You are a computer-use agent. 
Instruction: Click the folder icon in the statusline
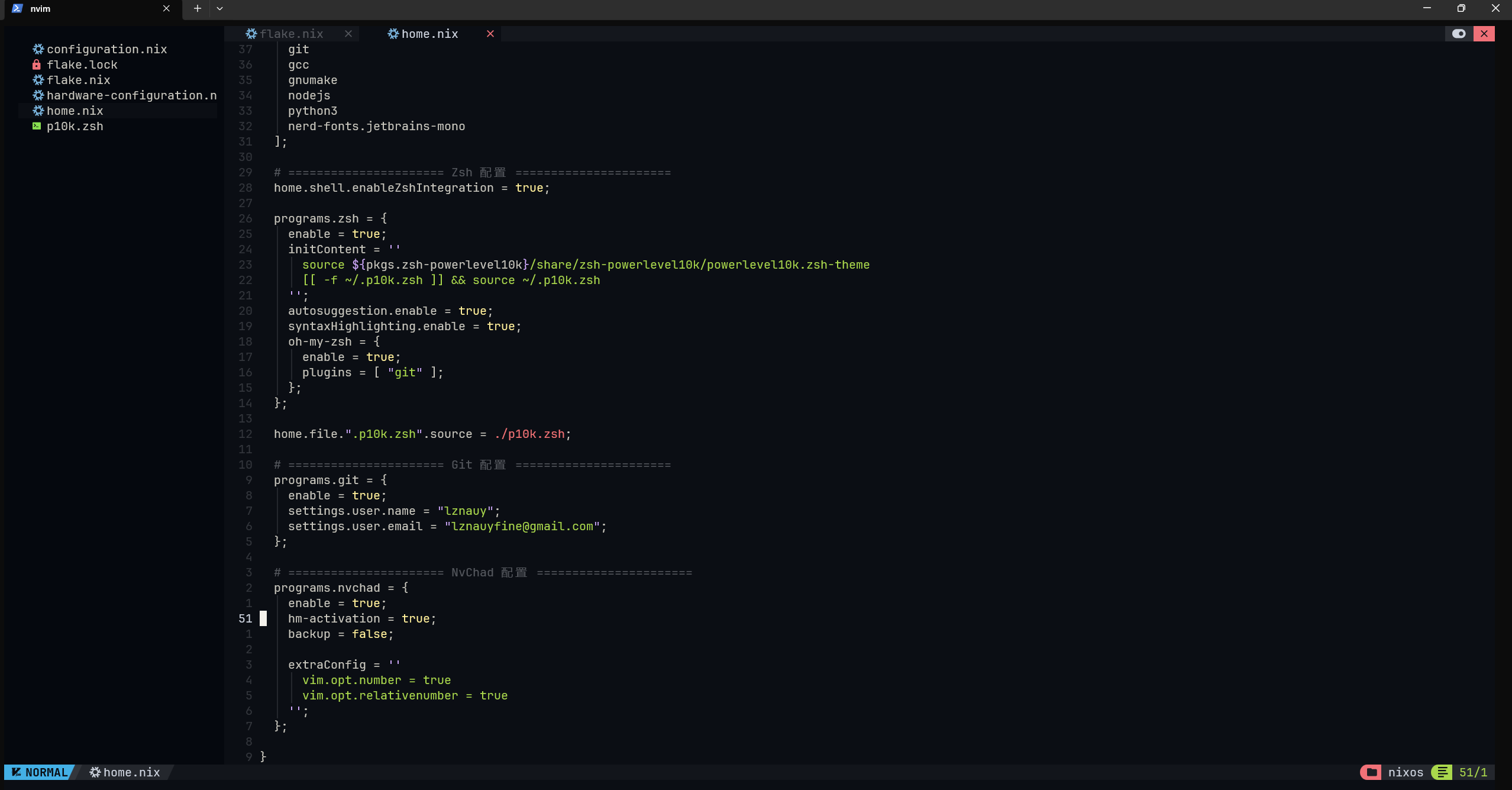pos(1371,772)
